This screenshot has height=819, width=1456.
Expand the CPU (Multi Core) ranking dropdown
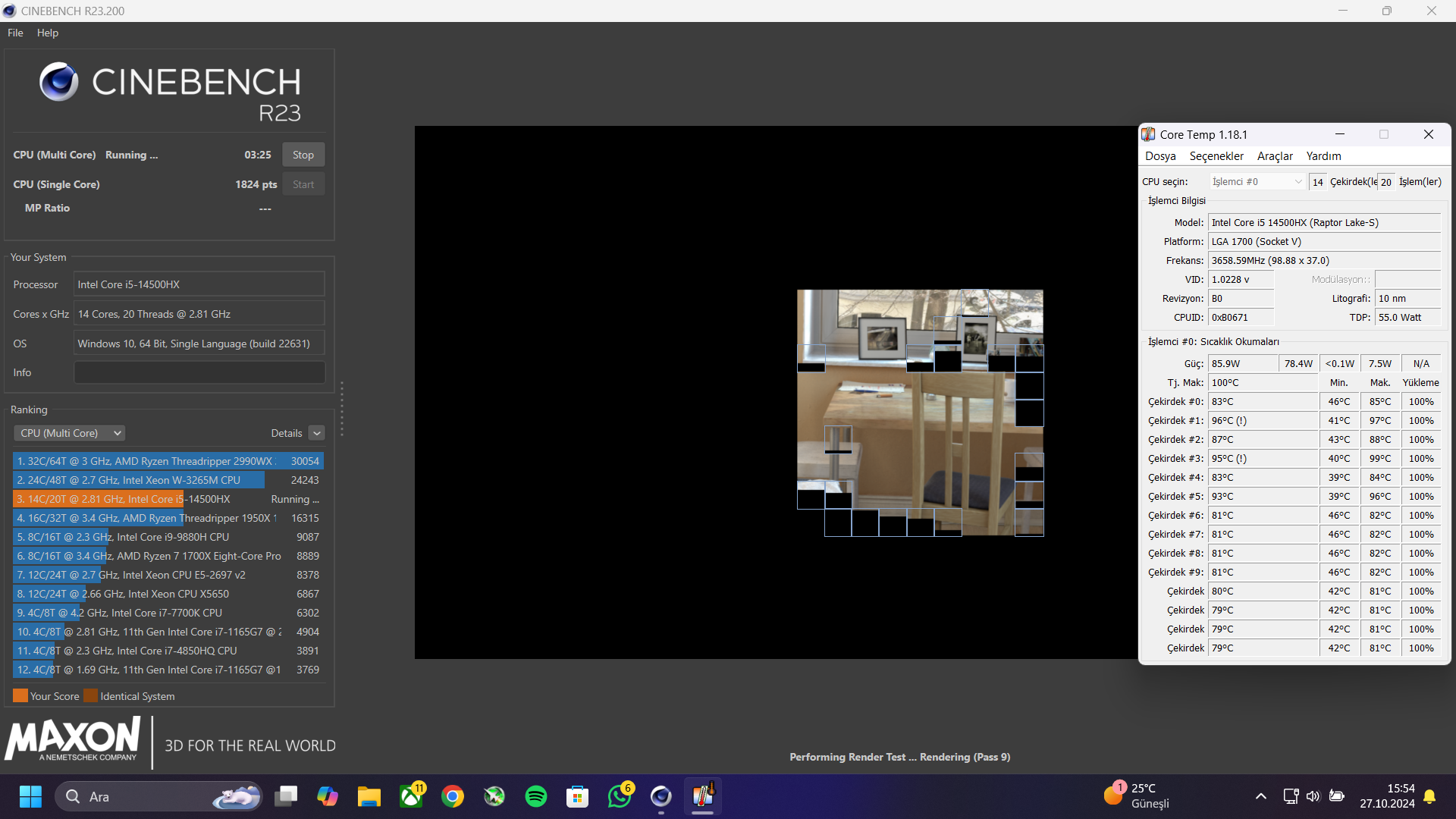(70, 433)
